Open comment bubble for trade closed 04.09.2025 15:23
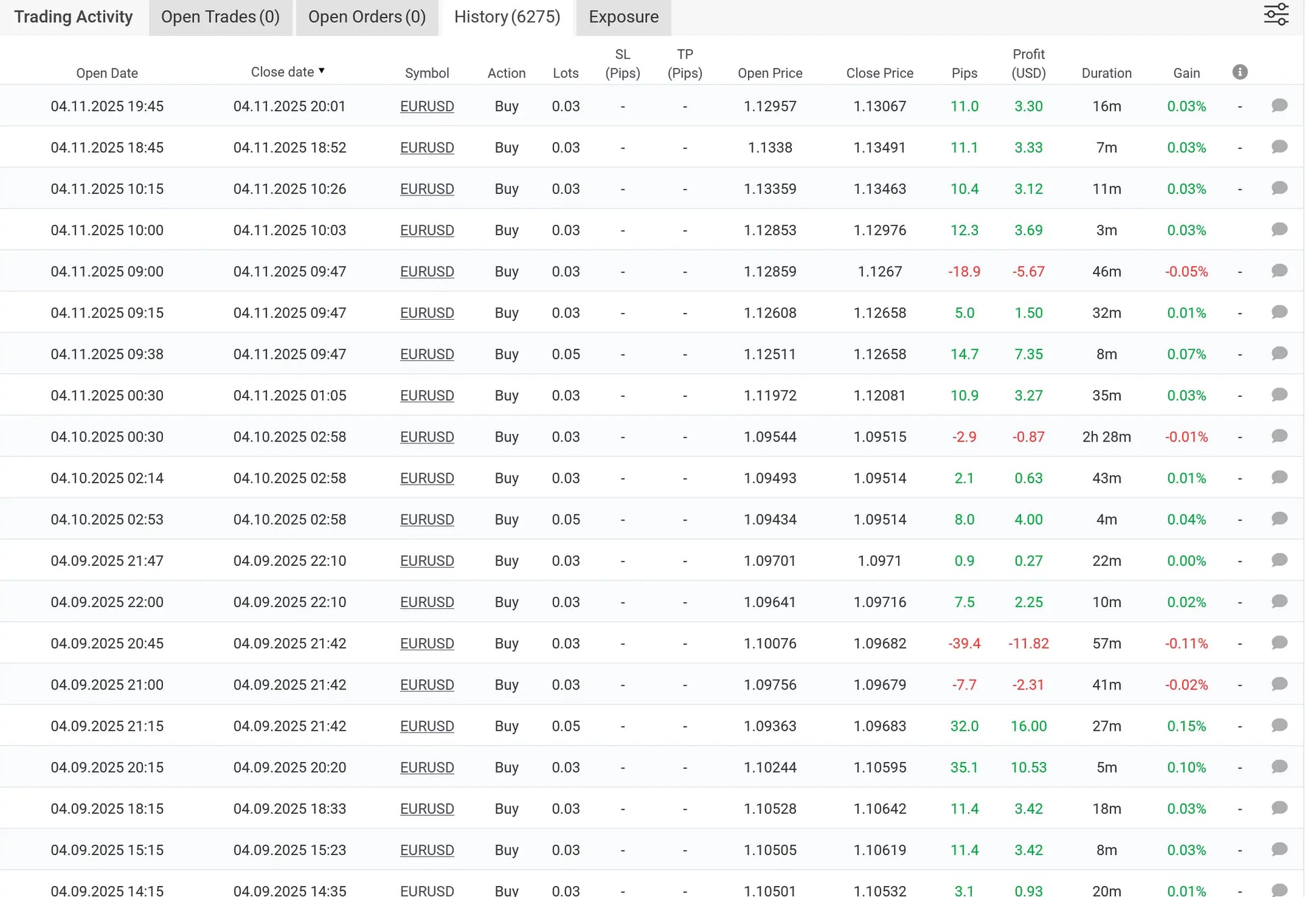 [1279, 849]
